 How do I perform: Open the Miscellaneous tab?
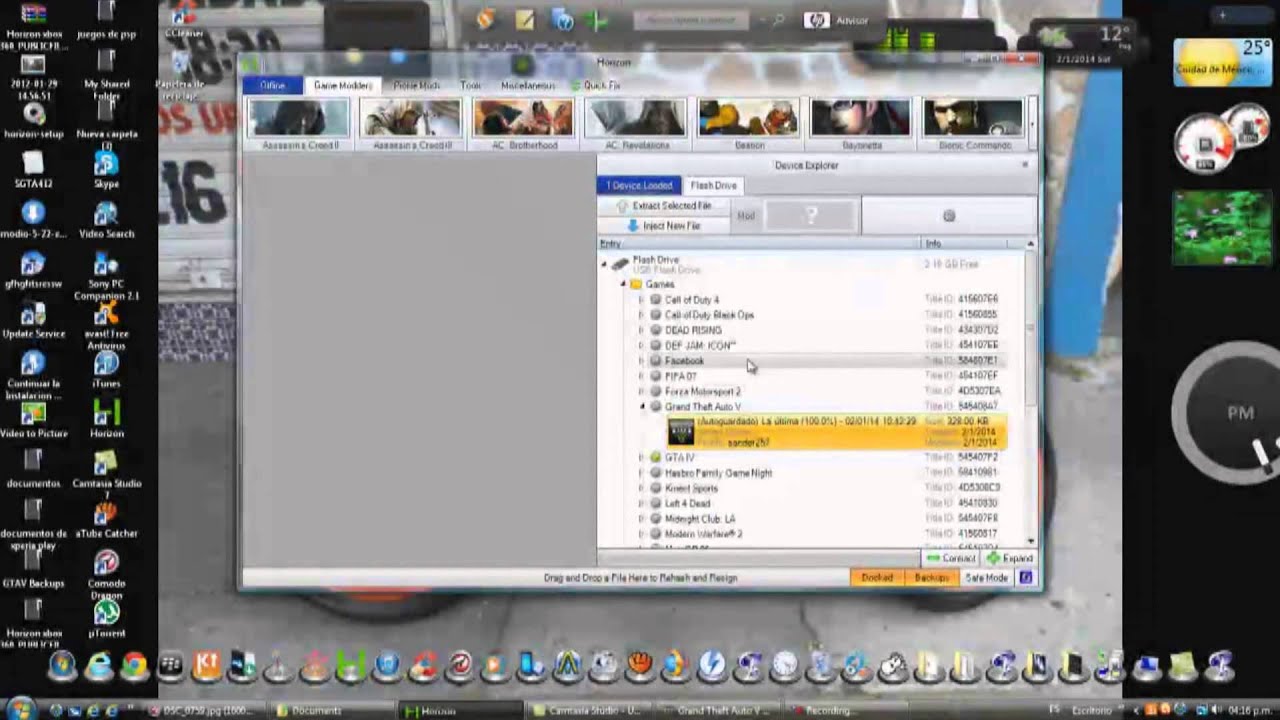(527, 86)
